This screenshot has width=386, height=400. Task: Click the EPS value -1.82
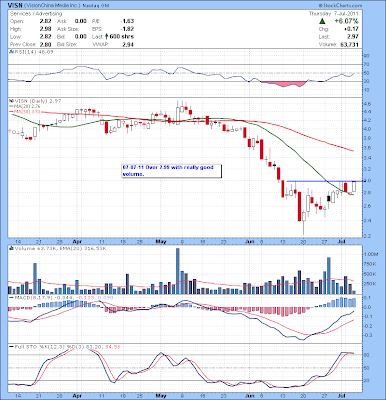[127, 29]
